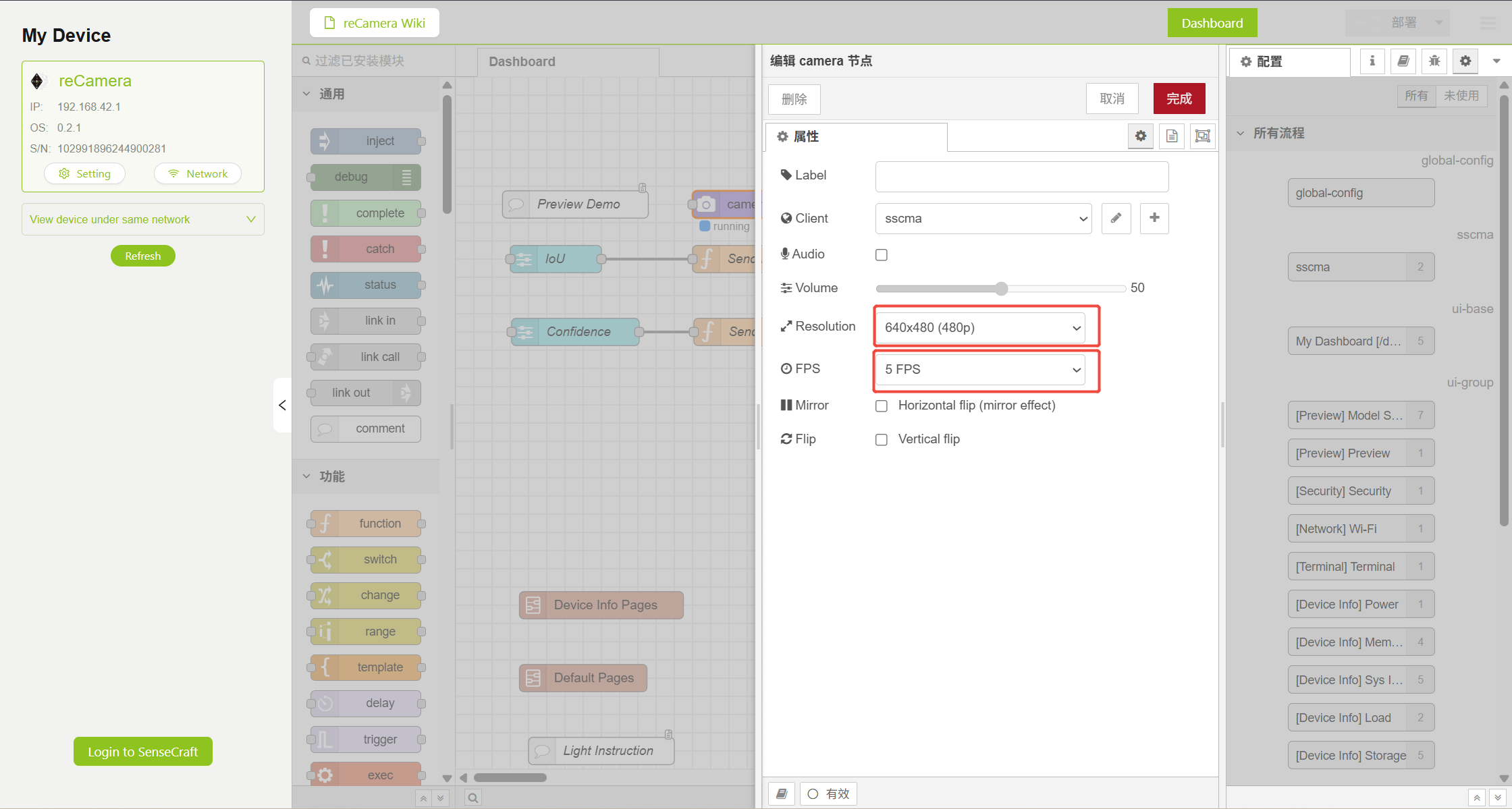
Task: Open the node description document icon
Action: coord(1172,136)
